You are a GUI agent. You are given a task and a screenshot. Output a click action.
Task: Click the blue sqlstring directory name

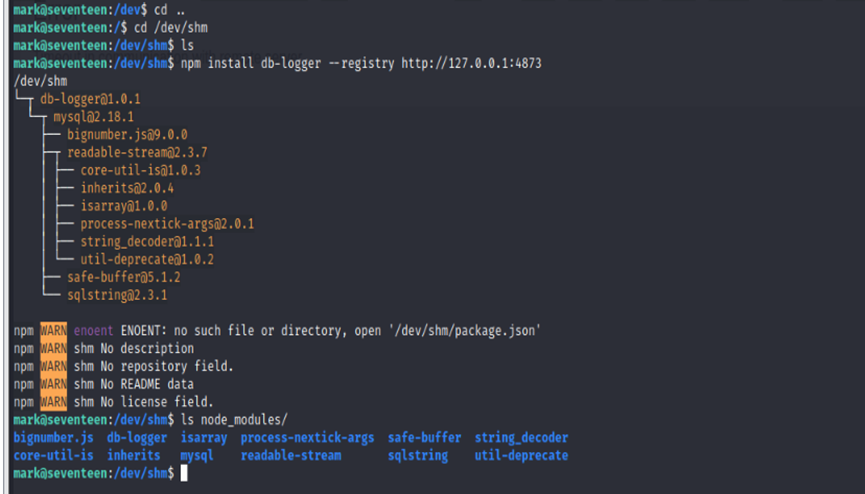pyautogui.click(x=418, y=455)
